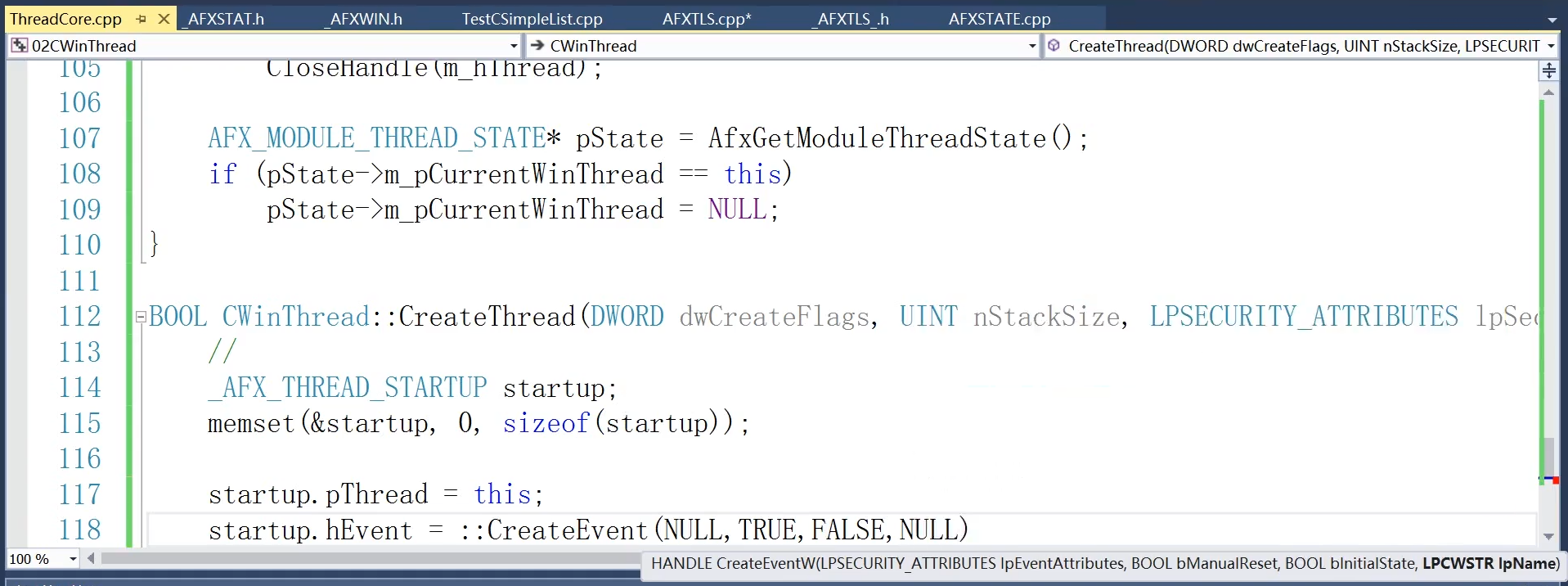Image resolution: width=1568 pixels, height=586 pixels.
Task: Open the CWinThread class dropdown
Action: [1031, 46]
